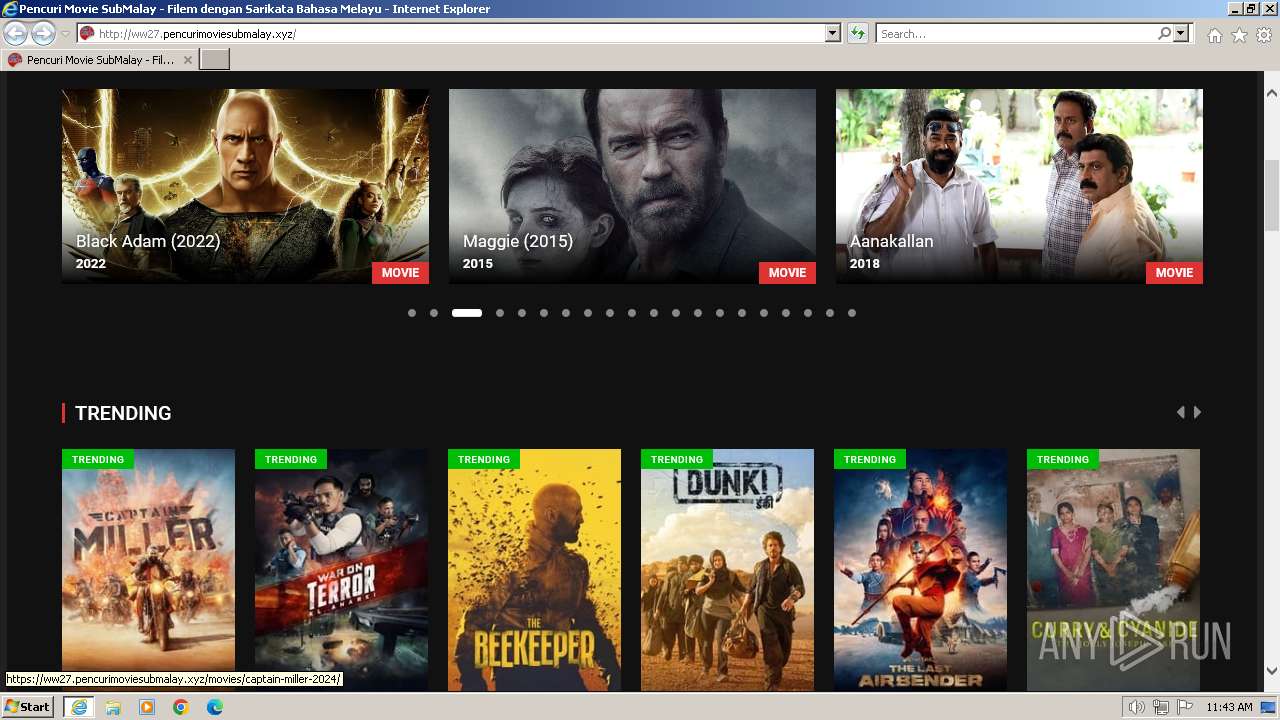Open the Tools gear icon
Viewport: 1280px width, 720px height.
pos(1264,35)
